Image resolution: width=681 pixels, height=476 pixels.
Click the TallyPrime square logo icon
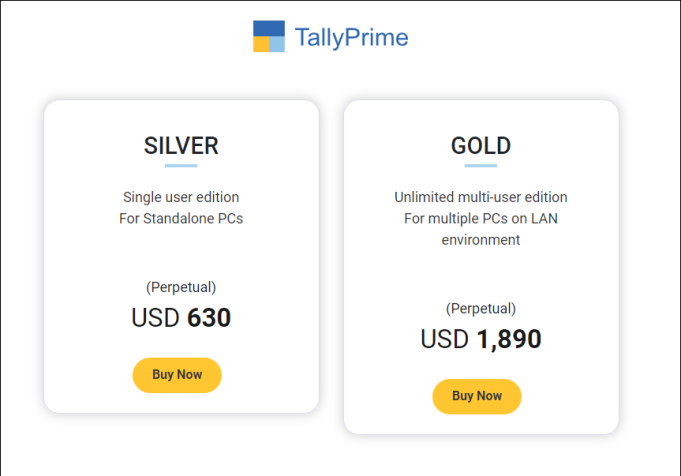click(x=269, y=36)
